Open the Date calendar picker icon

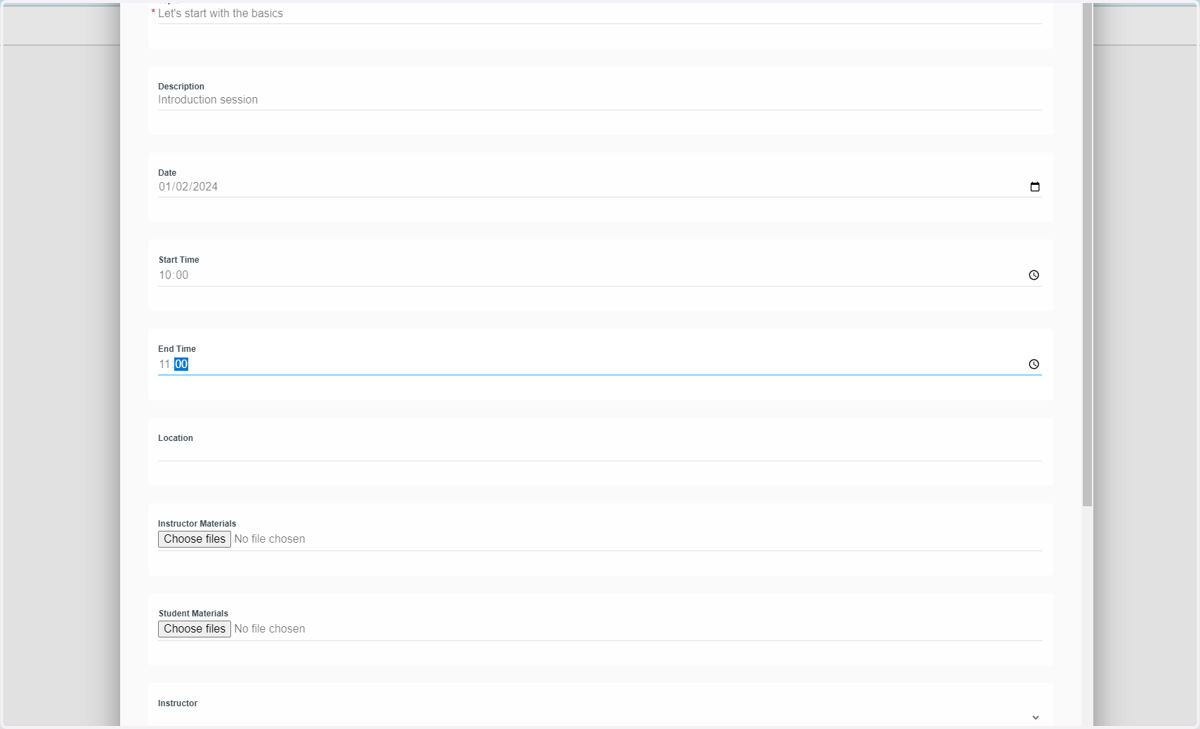1035,187
